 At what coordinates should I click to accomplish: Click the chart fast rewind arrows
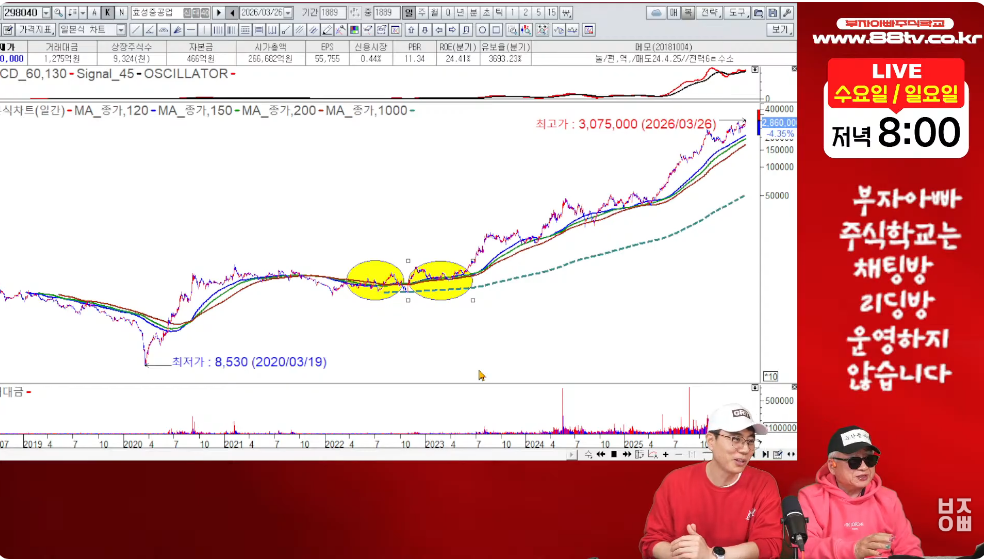coord(601,455)
